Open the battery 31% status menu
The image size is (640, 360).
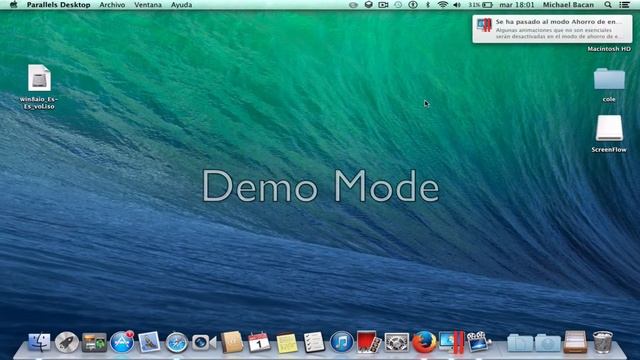(480, 5)
